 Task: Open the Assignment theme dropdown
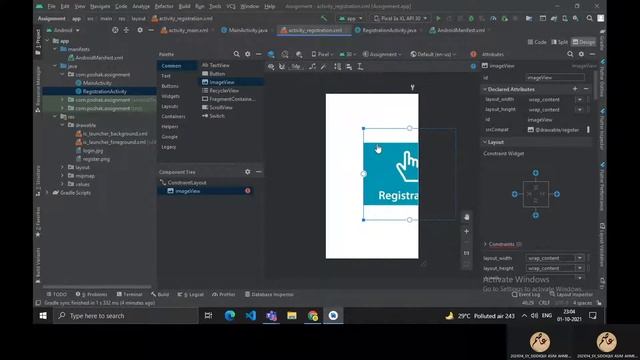(382, 54)
